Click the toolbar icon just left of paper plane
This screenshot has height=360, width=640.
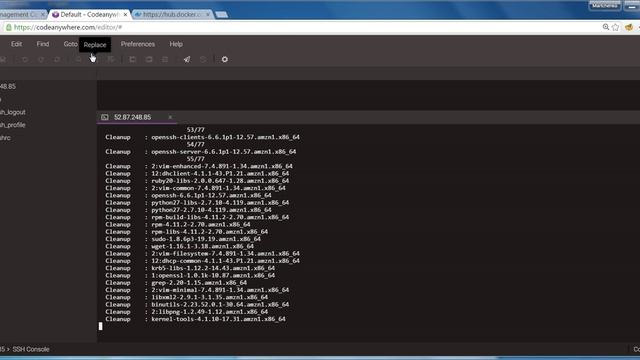pyautogui.click(x=165, y=60)
